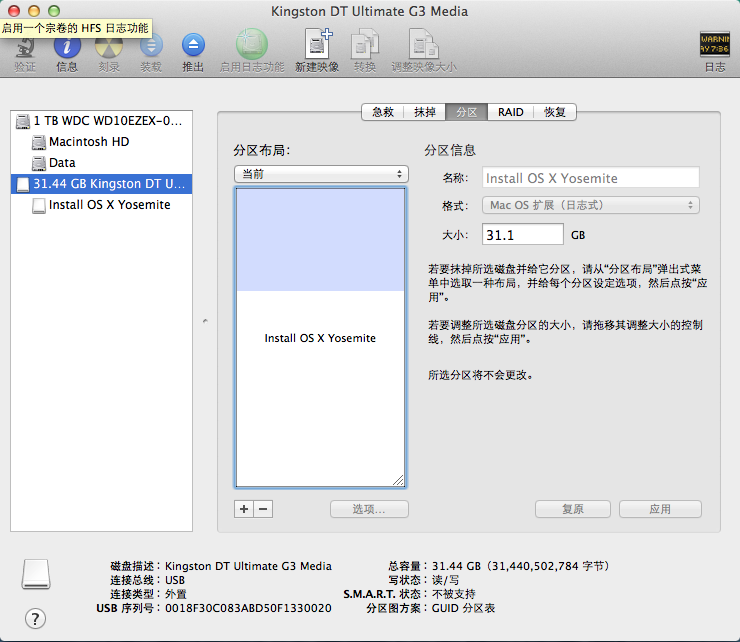740x642 pixels.
Task: Select 31.44 GB Kingston DT disk row
Action: tap(101, 184)
